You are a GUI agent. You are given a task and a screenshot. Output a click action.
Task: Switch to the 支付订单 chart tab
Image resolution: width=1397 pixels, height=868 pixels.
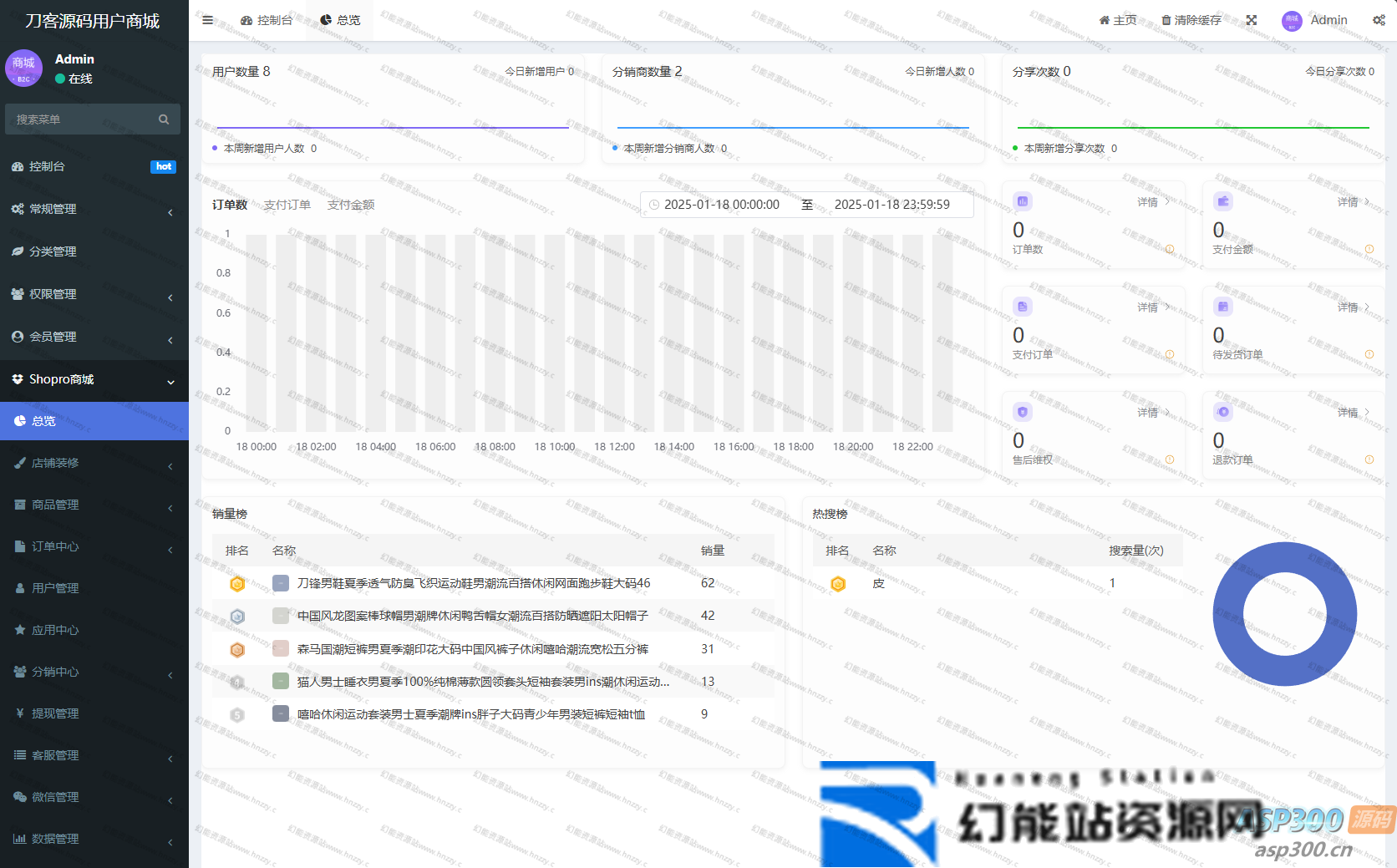pos(287,205)
